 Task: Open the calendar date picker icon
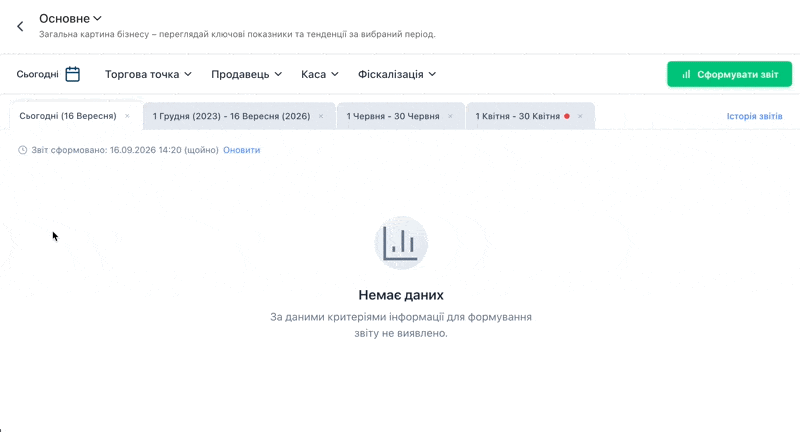pyautogui.click(x=72, y=74)
